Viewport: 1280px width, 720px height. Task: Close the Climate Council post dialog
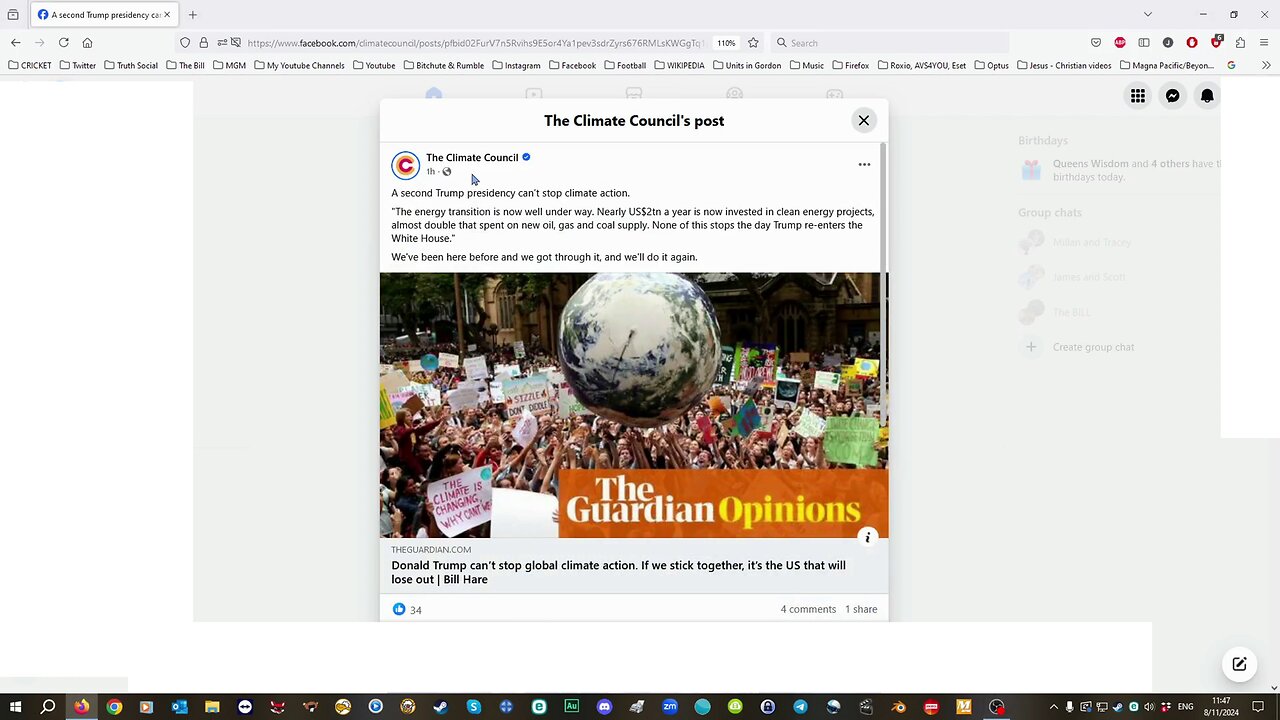click(x=864, y=120)
